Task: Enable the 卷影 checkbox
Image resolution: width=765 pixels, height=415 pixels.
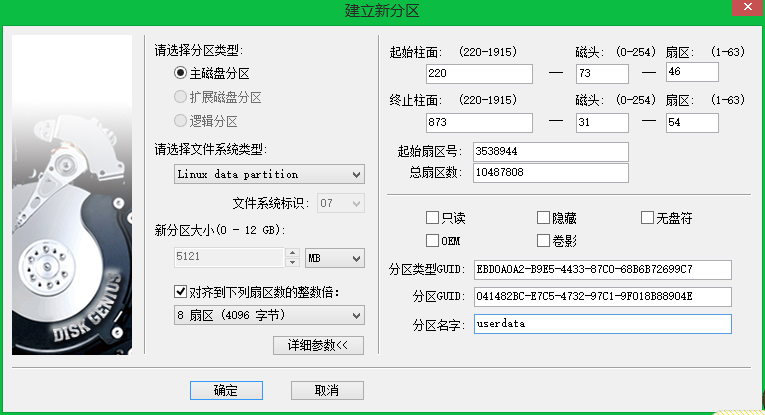Action: click(x=543, y=240)
